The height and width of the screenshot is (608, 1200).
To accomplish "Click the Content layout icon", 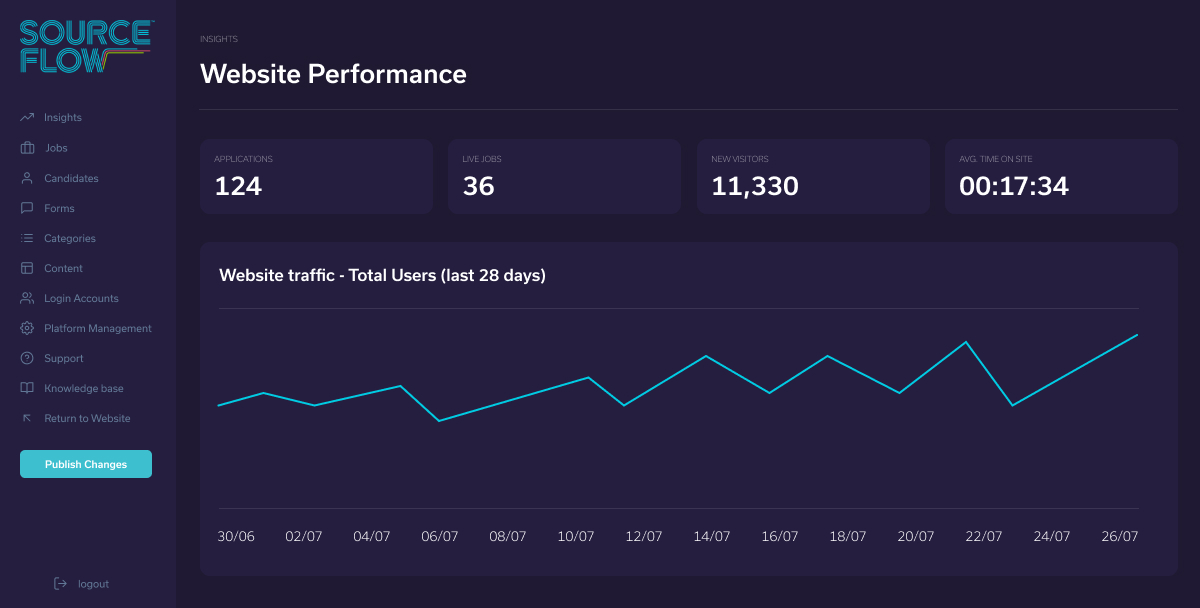I will (27, 268).
